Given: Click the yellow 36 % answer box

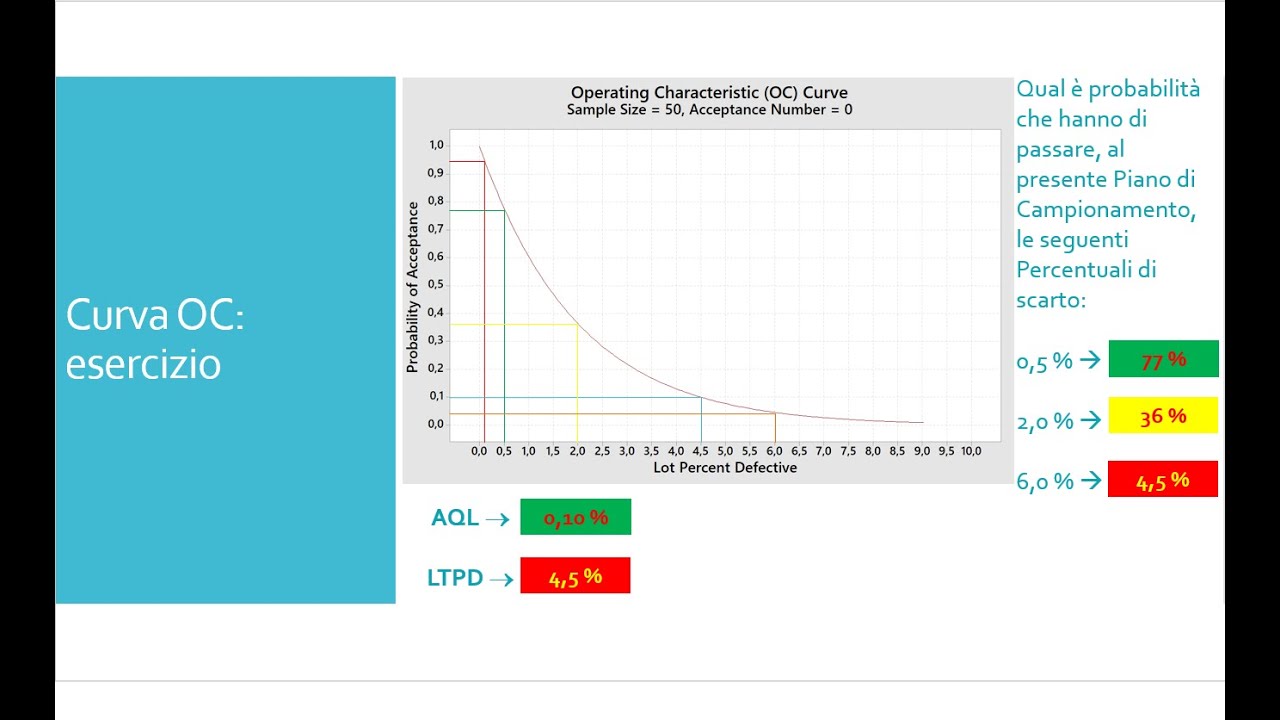Looking at the screenshot, I should (1163, 415).
